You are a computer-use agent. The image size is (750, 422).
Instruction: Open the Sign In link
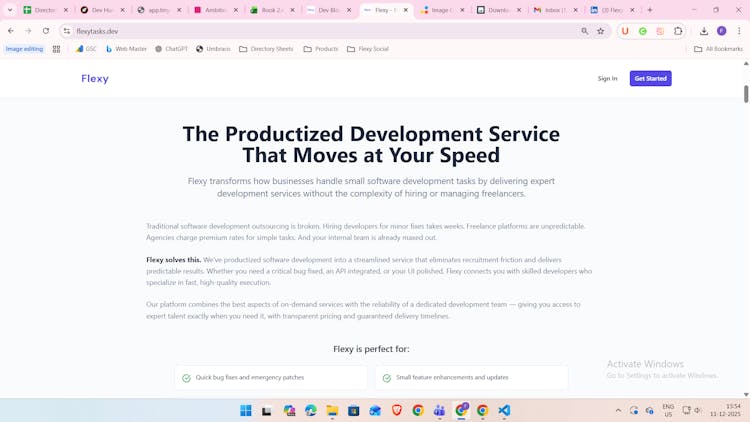pyautogui.click(x=607, y=78)
